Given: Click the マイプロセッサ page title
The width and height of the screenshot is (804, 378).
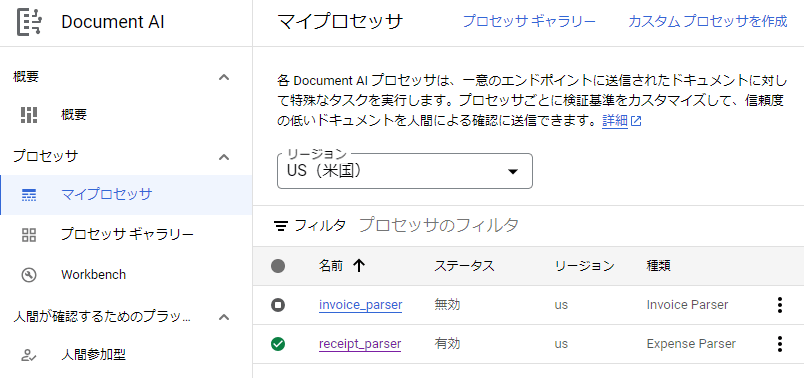Looking at the screenshot, I should tap(340, 22).
